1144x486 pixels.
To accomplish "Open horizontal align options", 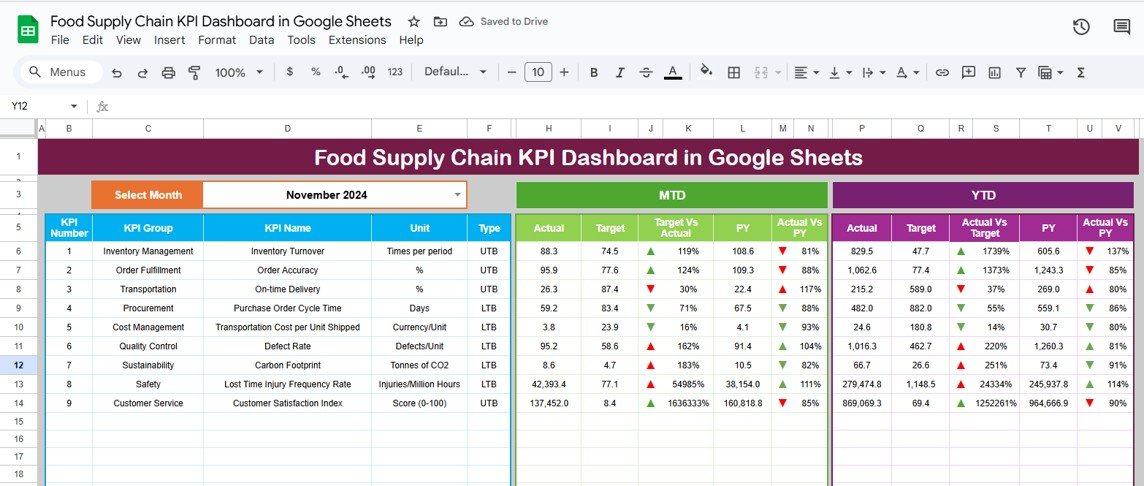I will [x=806, y=72].
